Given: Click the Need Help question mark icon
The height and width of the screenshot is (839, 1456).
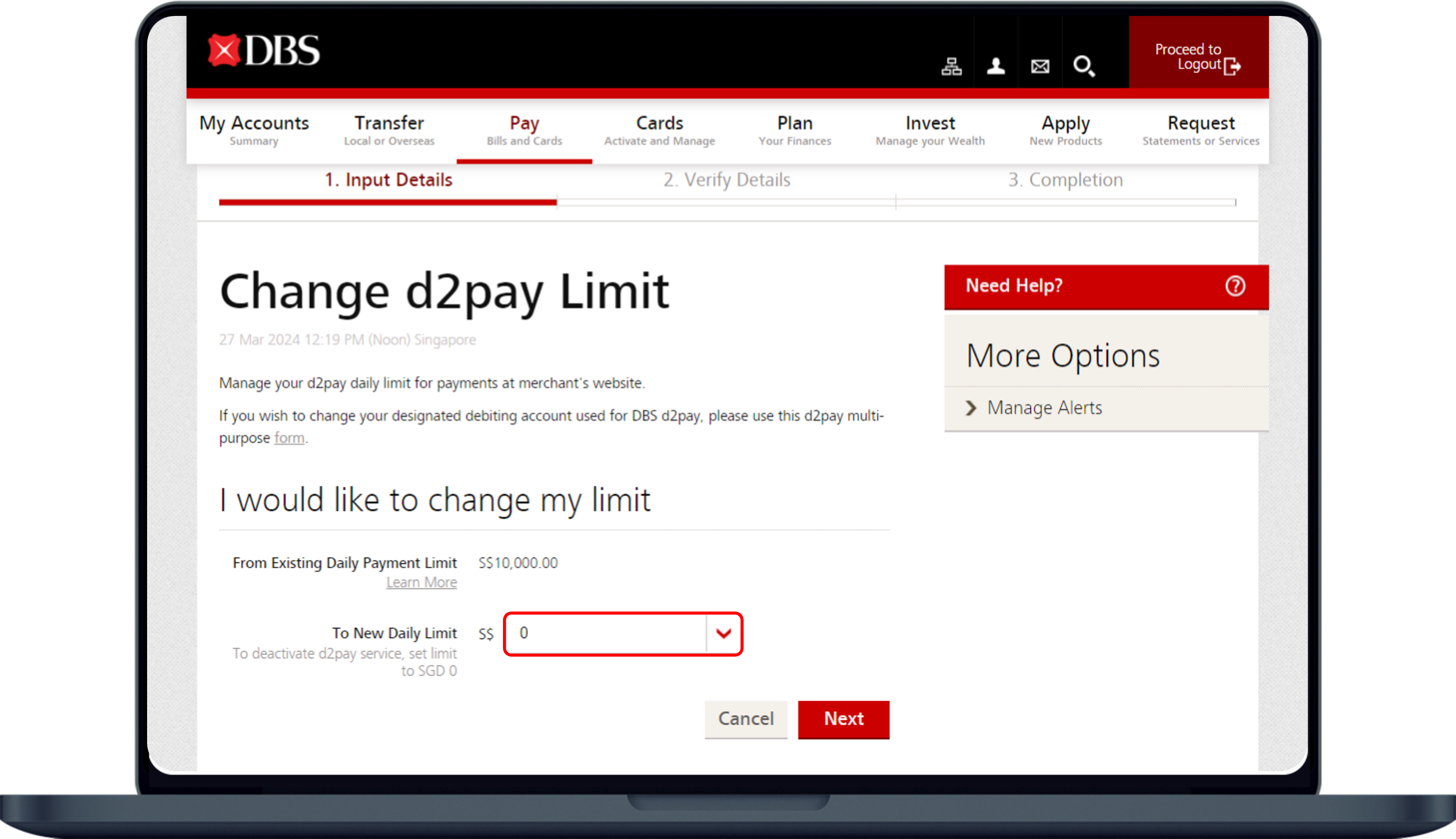Looking at the screenshot, I should [x=1235, y=286].
